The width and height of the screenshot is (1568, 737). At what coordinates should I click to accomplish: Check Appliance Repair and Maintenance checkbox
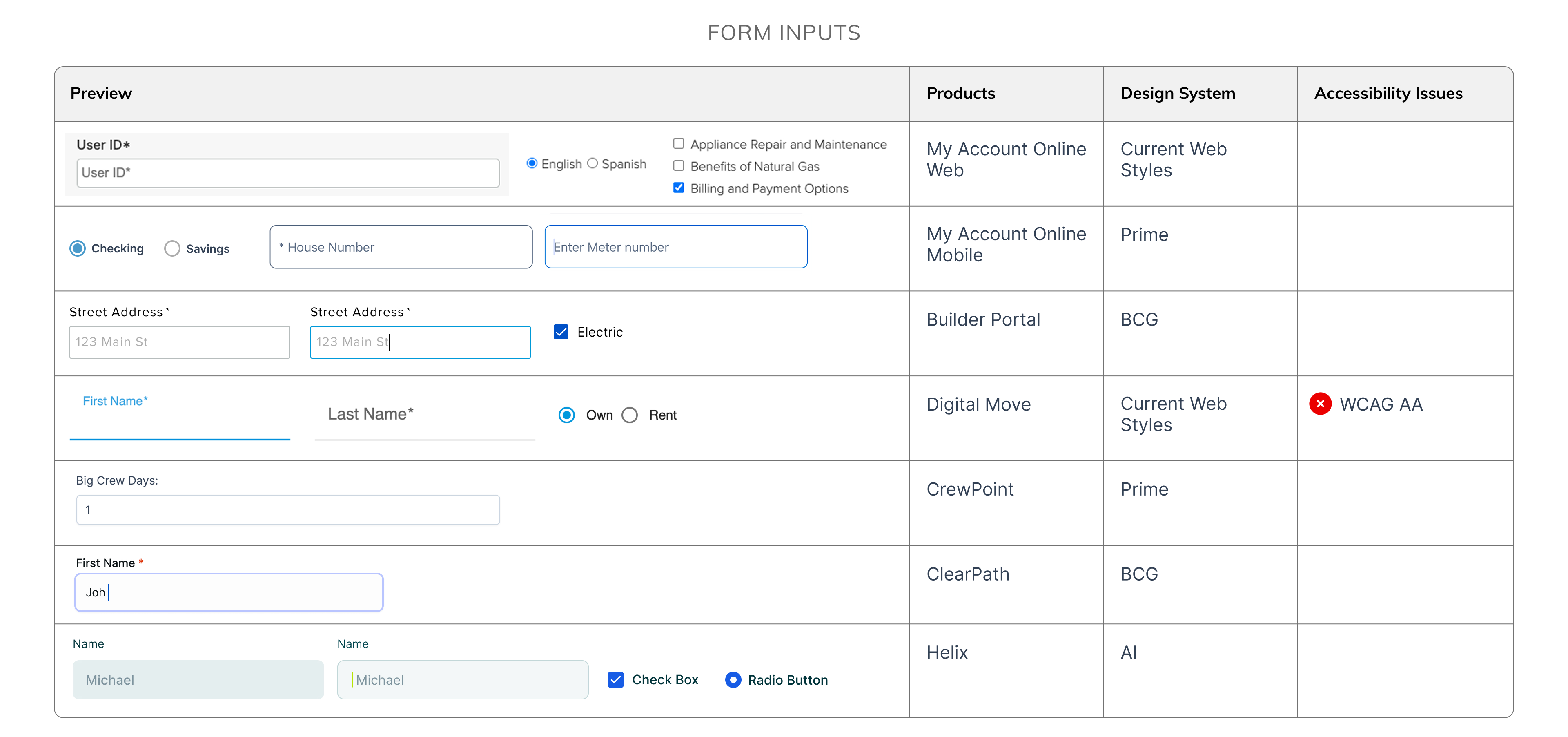point(678,144)
